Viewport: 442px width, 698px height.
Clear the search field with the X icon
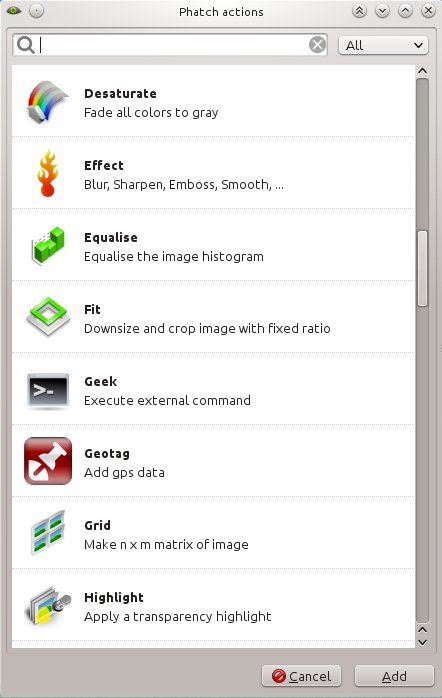317,45
